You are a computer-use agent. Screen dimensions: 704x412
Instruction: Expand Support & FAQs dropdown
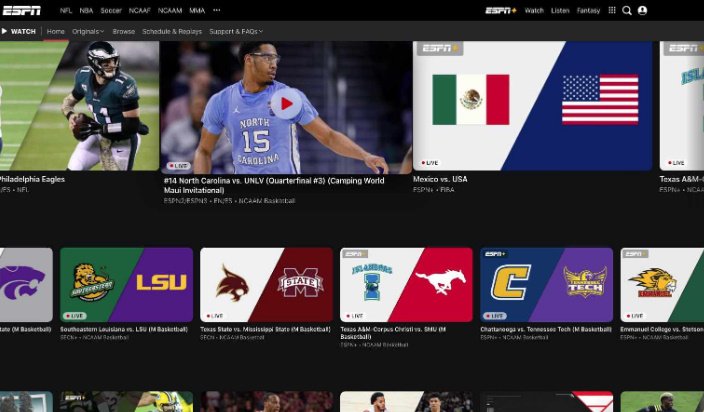point(235,31)
